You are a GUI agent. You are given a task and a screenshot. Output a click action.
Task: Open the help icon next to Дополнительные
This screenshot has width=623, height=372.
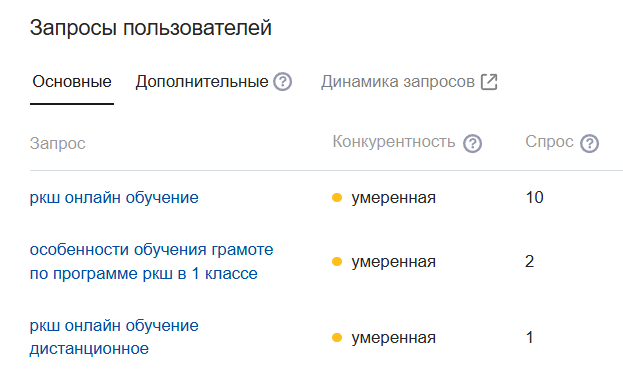coord(282,82)
